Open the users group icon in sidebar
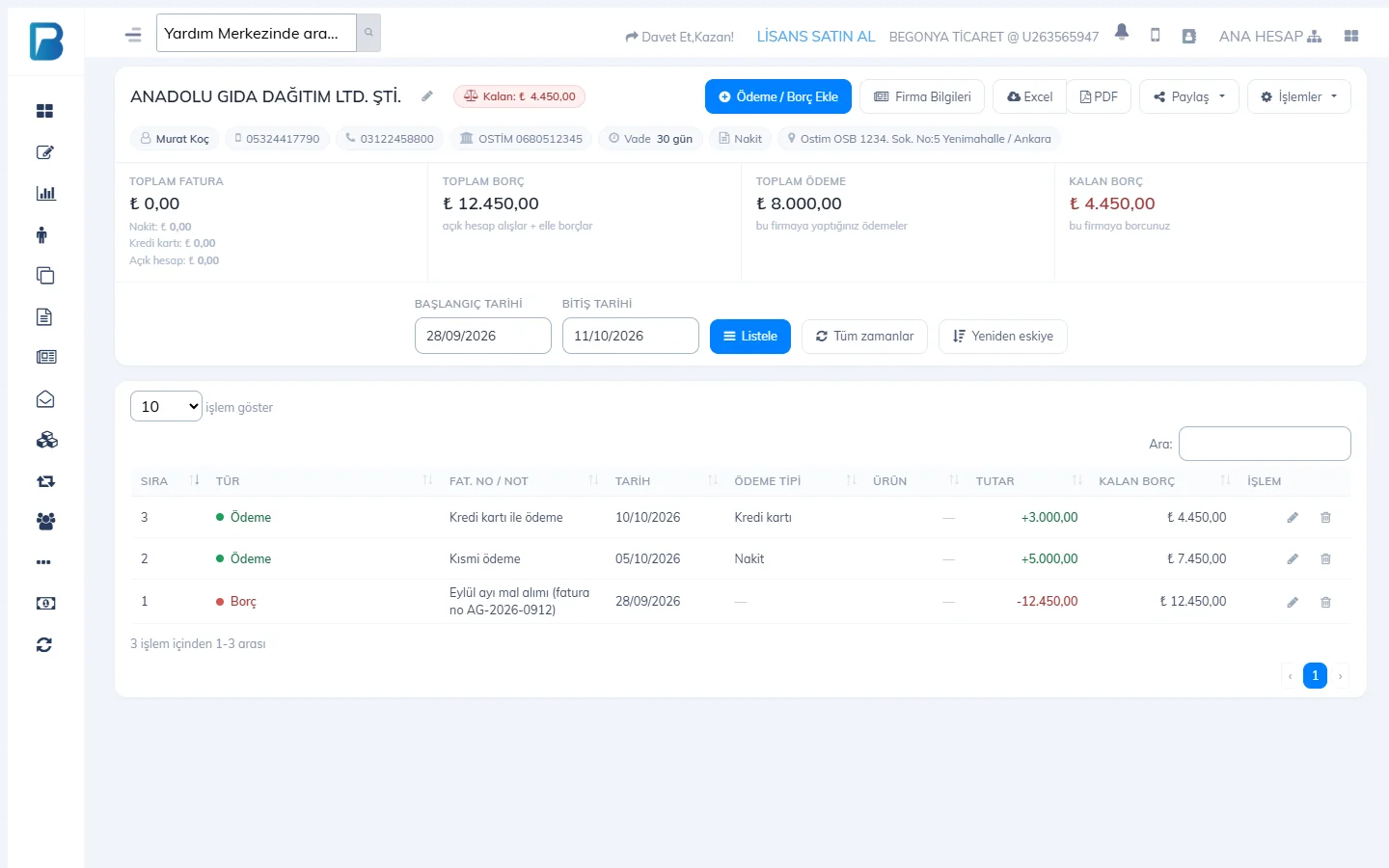 click(45, 522)
